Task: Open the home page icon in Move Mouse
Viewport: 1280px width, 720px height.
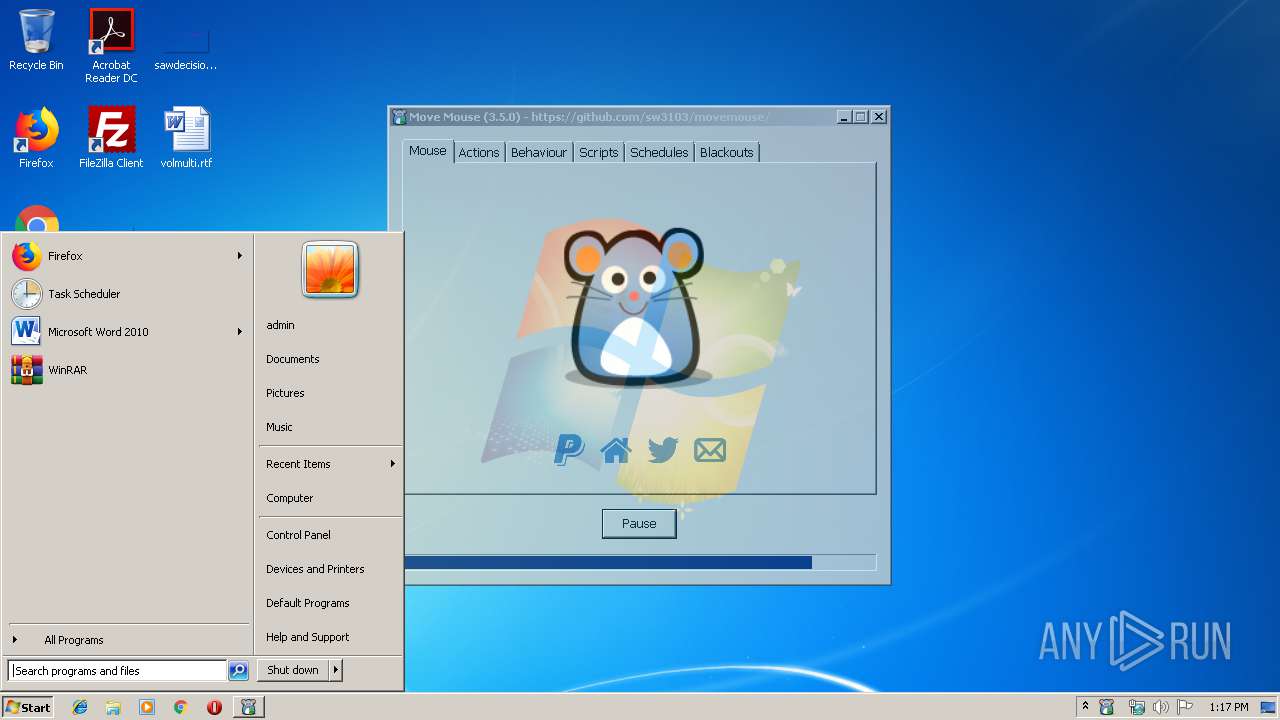Action: 616,450
